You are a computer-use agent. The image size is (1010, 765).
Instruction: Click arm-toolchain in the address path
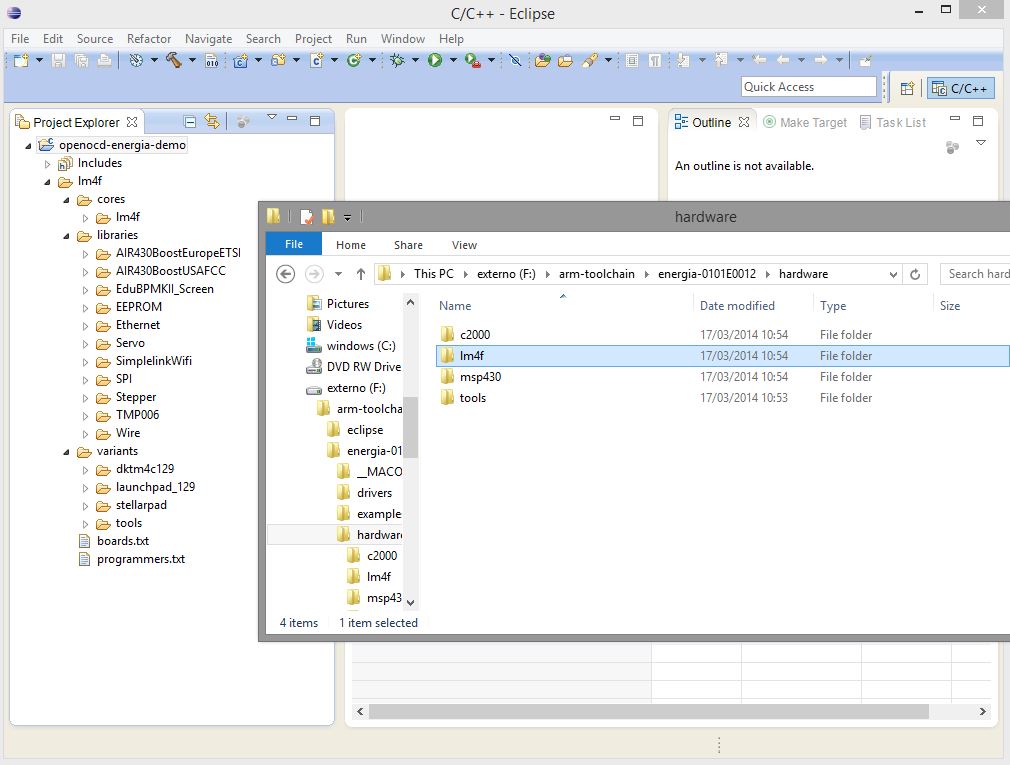(x=596, y=274)
